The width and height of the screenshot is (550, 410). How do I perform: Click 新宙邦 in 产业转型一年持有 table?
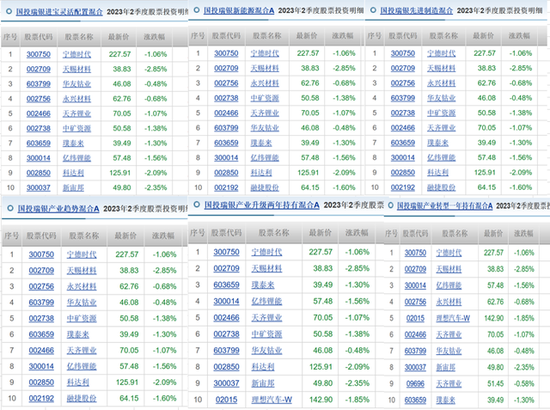coord(445,367)
